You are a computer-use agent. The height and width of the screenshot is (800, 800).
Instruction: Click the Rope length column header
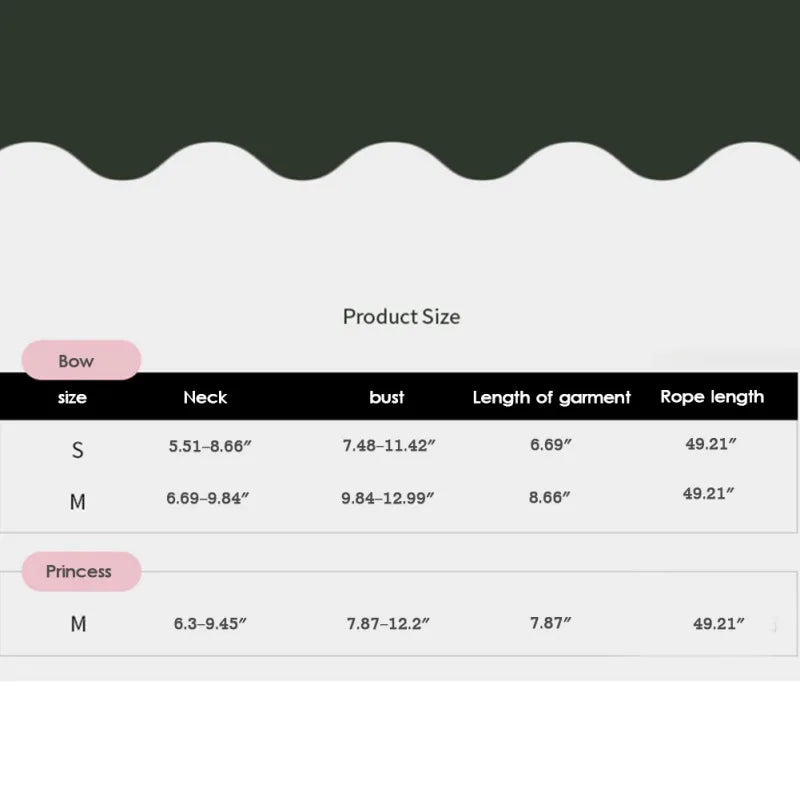[712, 397]
